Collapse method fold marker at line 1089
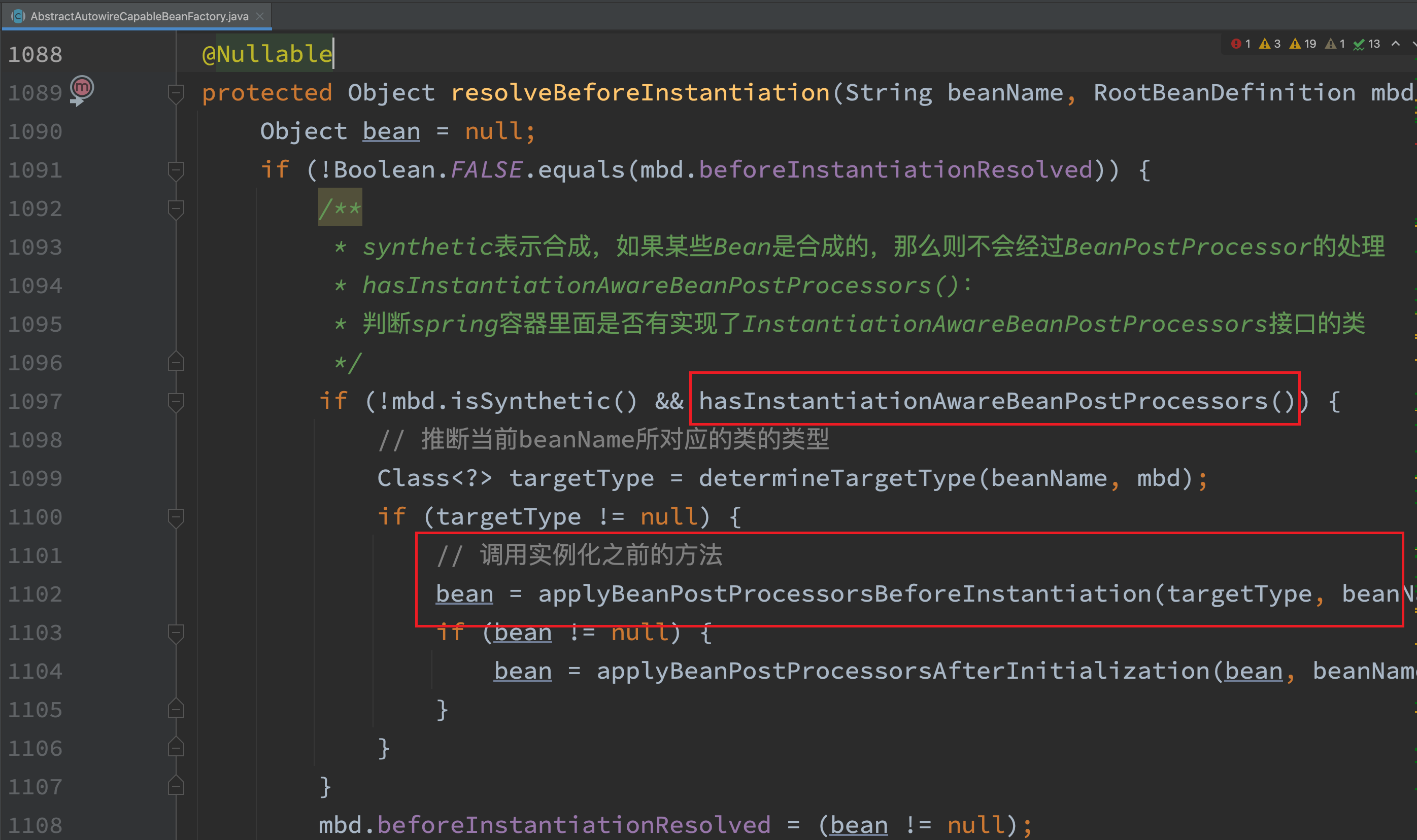This screenshot has width=1417, height=840. tap(176, 93)
